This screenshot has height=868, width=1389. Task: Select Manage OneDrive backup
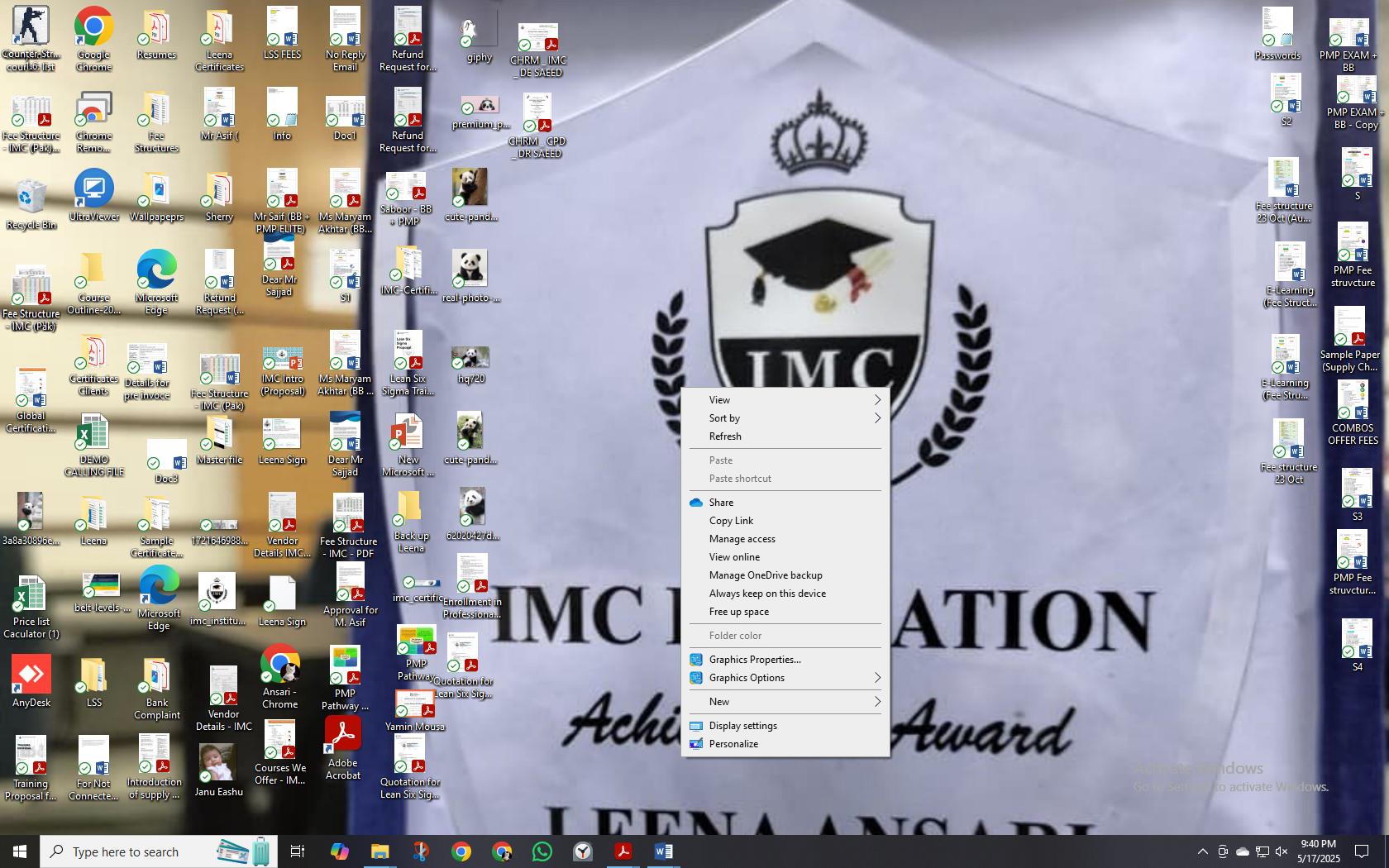point(785,575)
